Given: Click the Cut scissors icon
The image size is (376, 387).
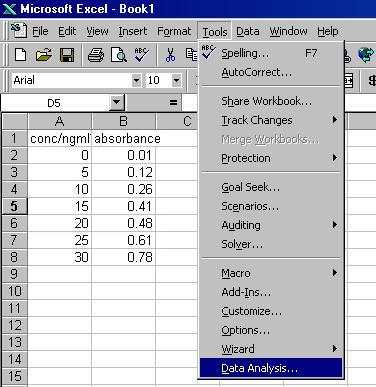Looking at the screenshot, I should tap(170, 55).
